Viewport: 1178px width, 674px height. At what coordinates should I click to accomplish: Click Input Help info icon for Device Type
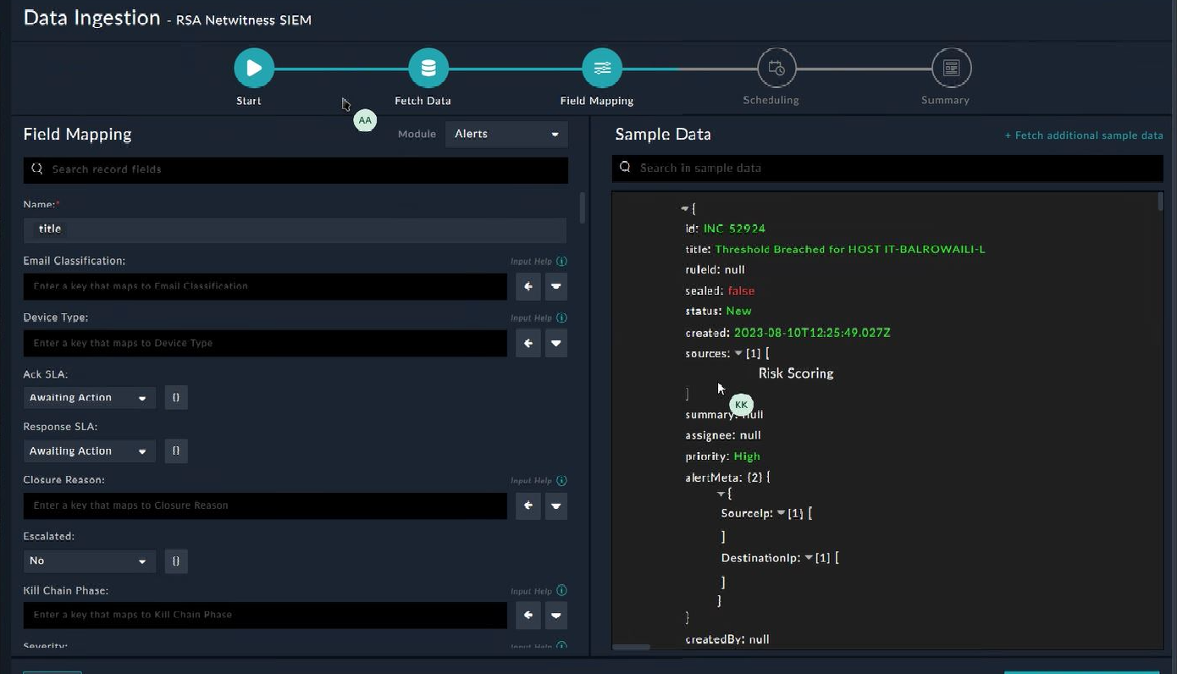coord(561,318)
